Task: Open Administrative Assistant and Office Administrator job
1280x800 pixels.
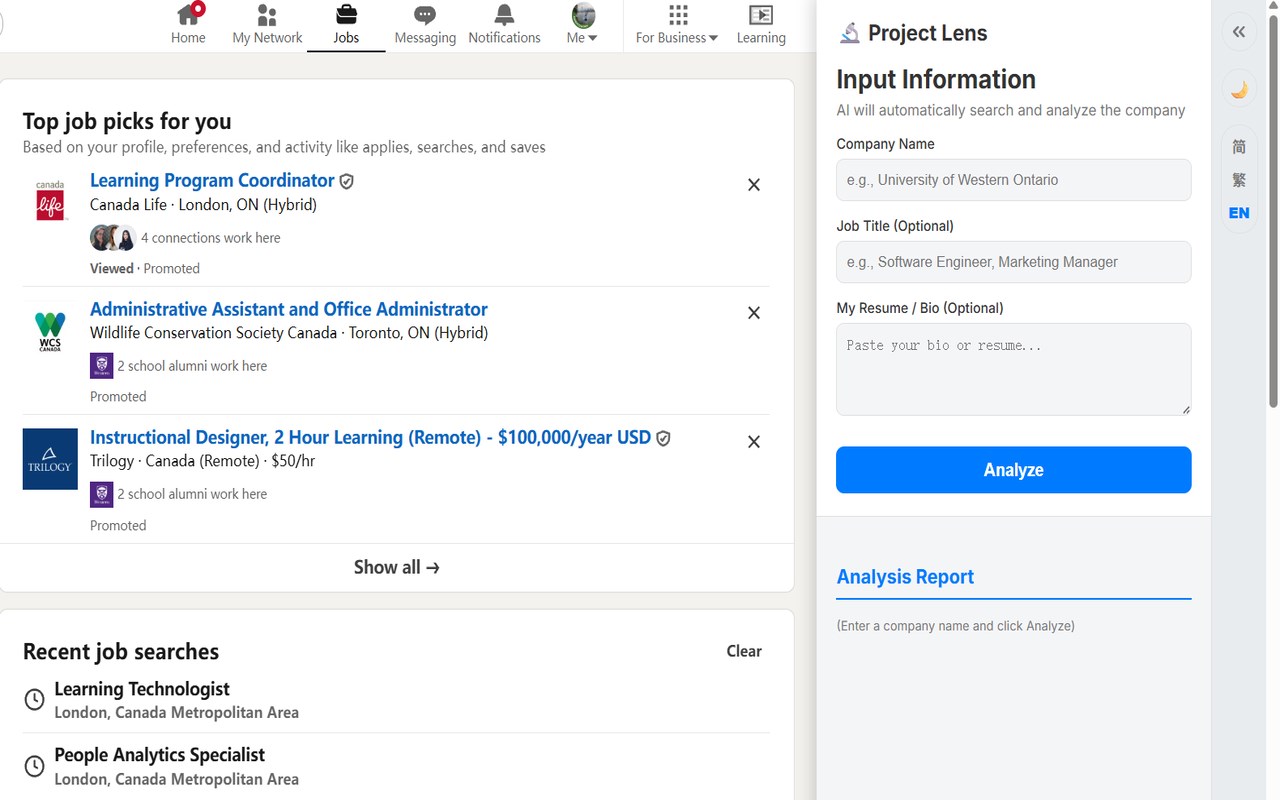Action: (289, 310)
